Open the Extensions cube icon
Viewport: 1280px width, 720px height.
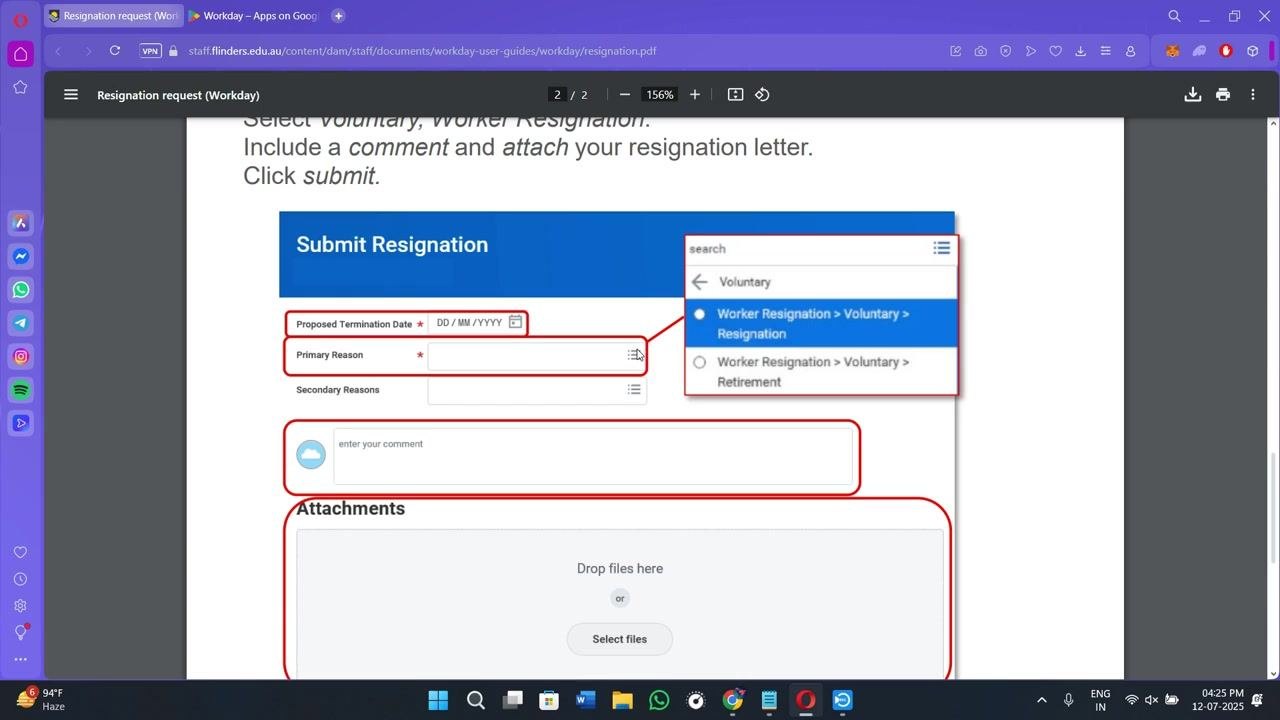pos(1252,51)
